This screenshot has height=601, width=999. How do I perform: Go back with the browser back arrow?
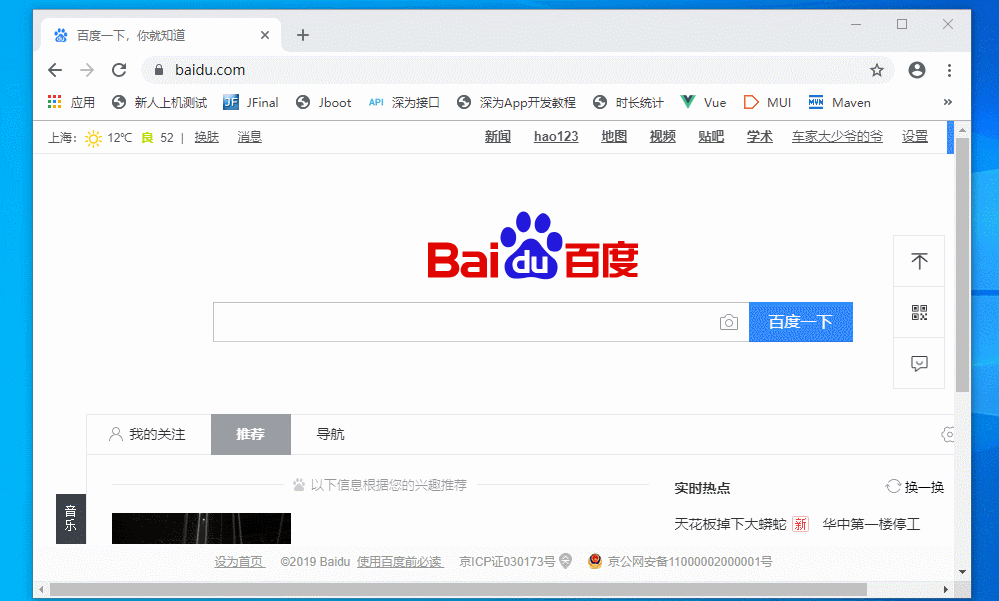[x=55, y=70]
